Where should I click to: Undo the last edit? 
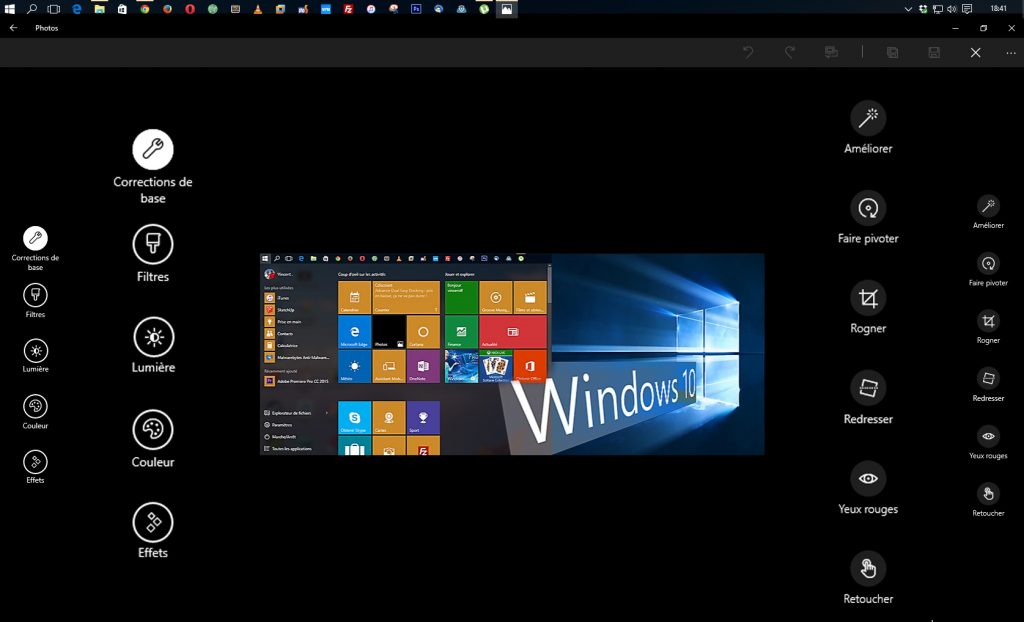coord(748,52)
